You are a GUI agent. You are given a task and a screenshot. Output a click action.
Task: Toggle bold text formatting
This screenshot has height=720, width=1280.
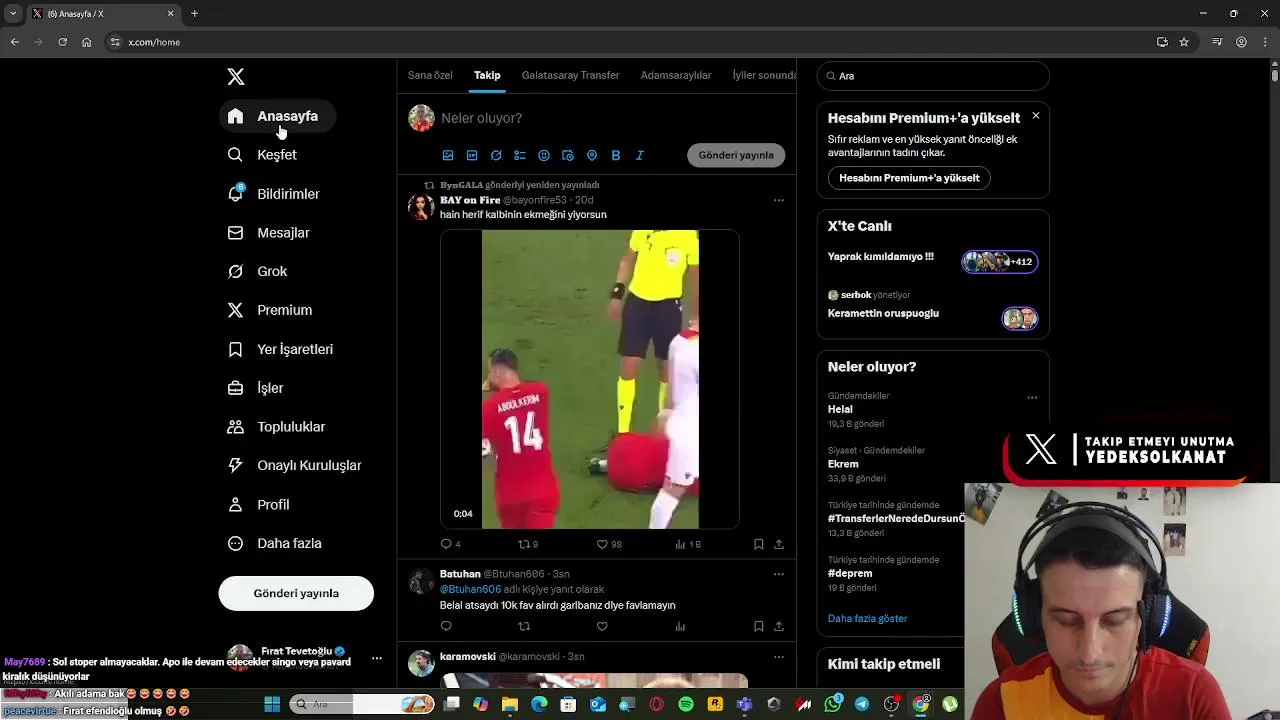pyautogui.click(x=616, y=155)
